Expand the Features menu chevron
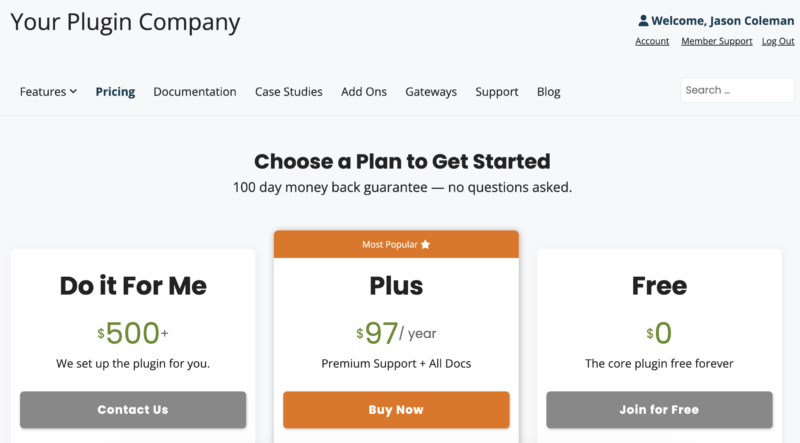Viewport: 800px width, 443px height. pyautogui.click(x=73, y=91)
